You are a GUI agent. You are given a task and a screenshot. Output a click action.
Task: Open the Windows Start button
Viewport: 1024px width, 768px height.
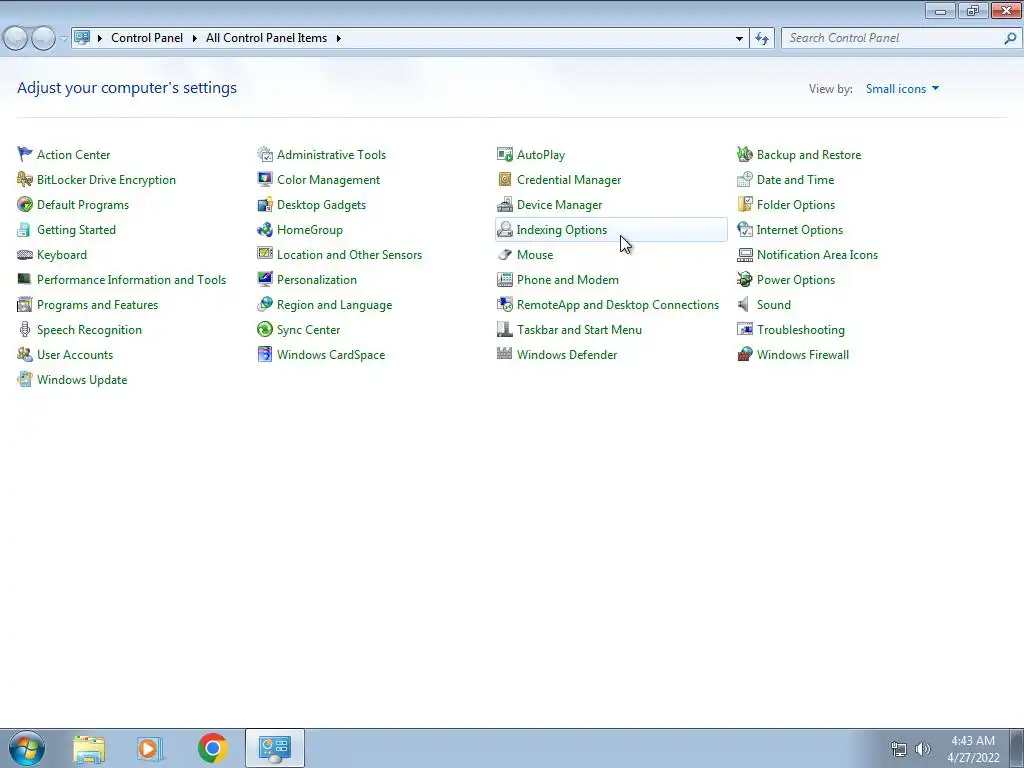coord(27,748)
